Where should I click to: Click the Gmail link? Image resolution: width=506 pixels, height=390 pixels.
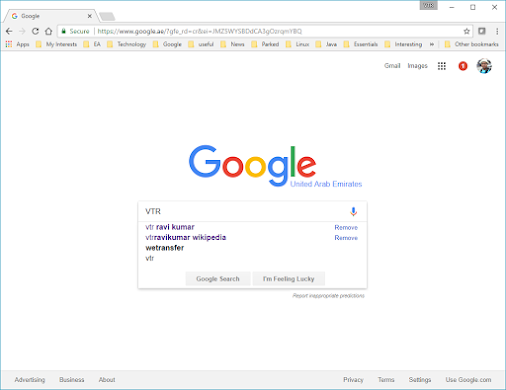(392, 66)
